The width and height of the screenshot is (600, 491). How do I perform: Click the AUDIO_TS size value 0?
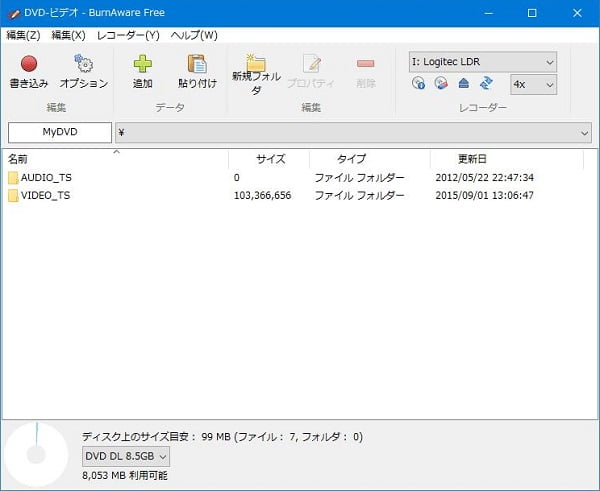(236, 178)
